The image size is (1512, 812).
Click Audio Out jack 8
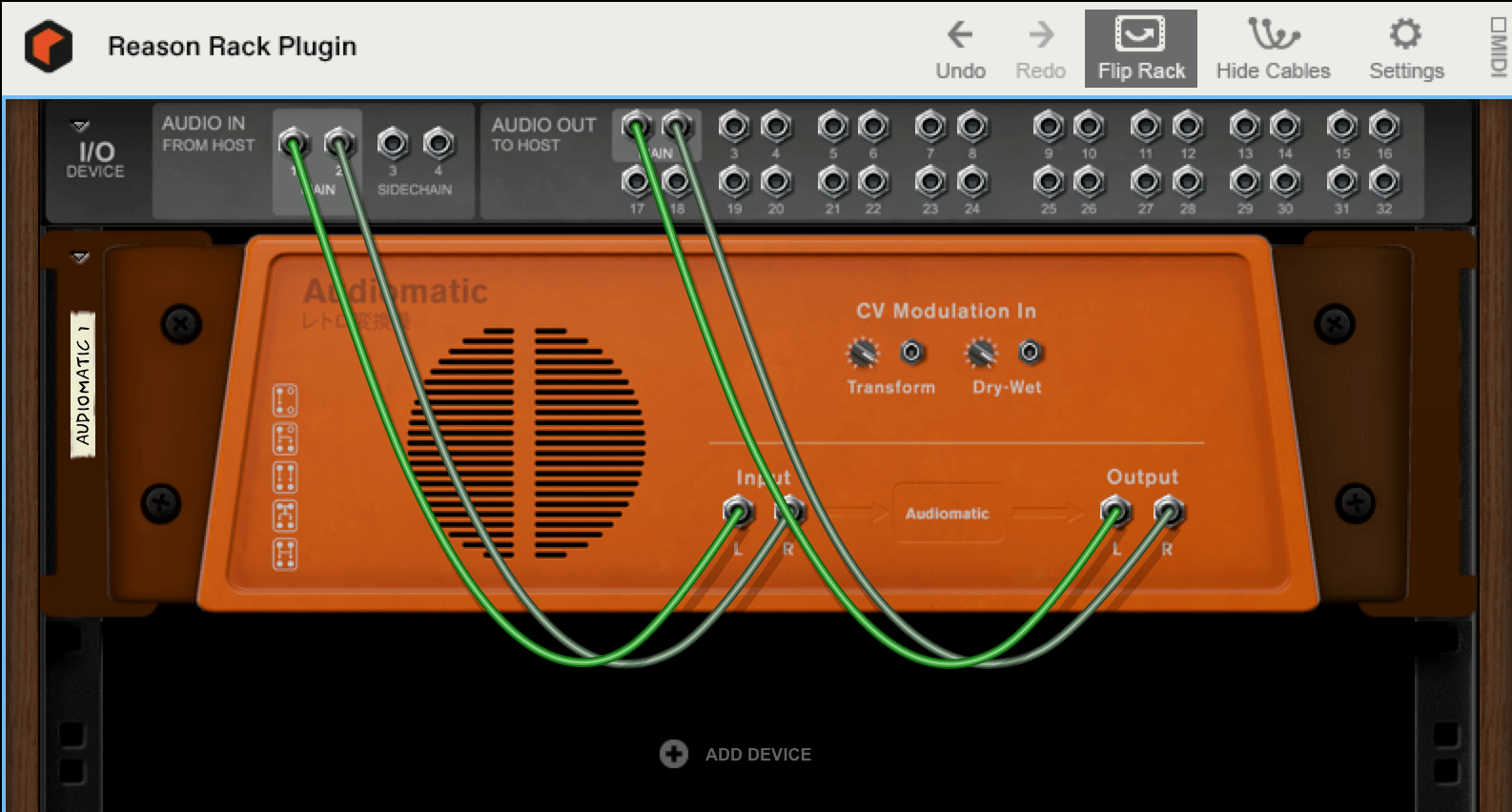coord(971,126)
